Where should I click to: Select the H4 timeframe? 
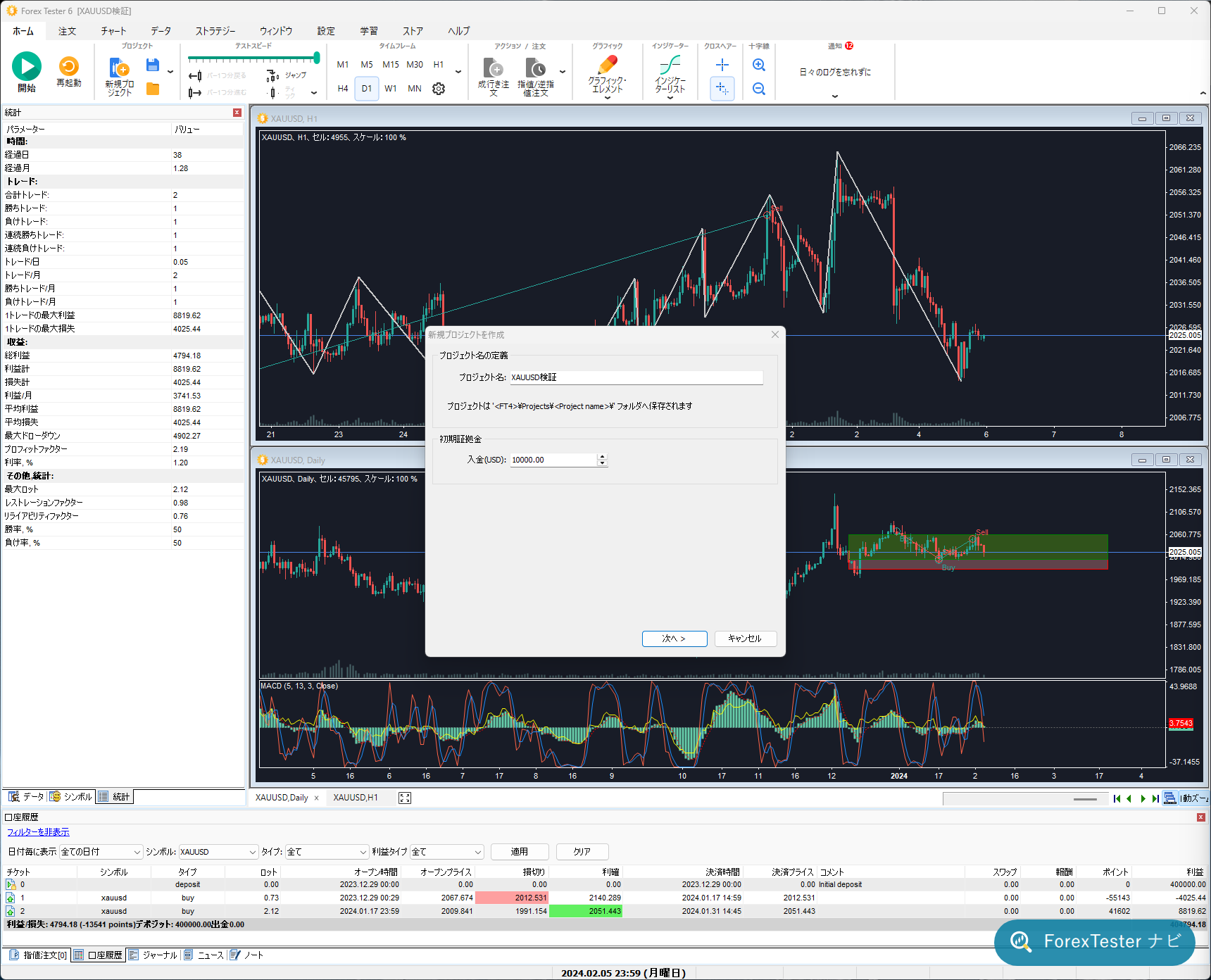343,89
